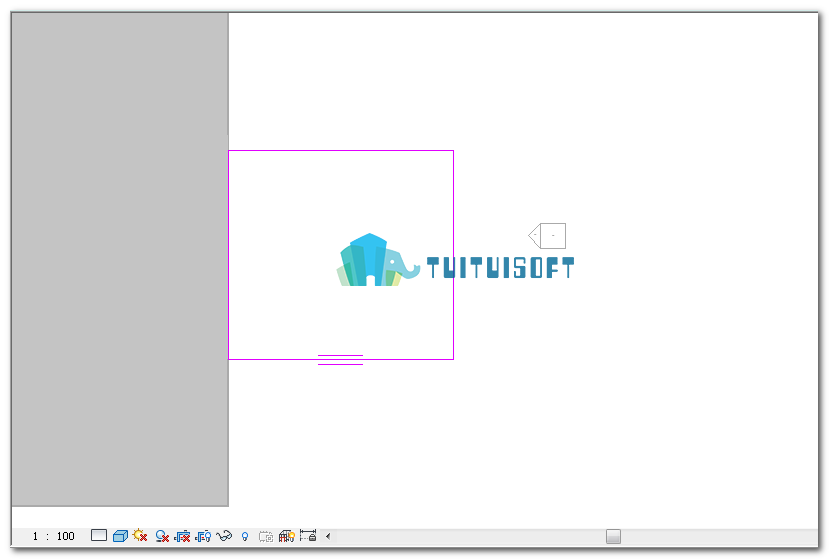829x559 pixels.
Task: Open Temporary Hide/Isolate glasses icon
Action: click(x=224, y=536)
